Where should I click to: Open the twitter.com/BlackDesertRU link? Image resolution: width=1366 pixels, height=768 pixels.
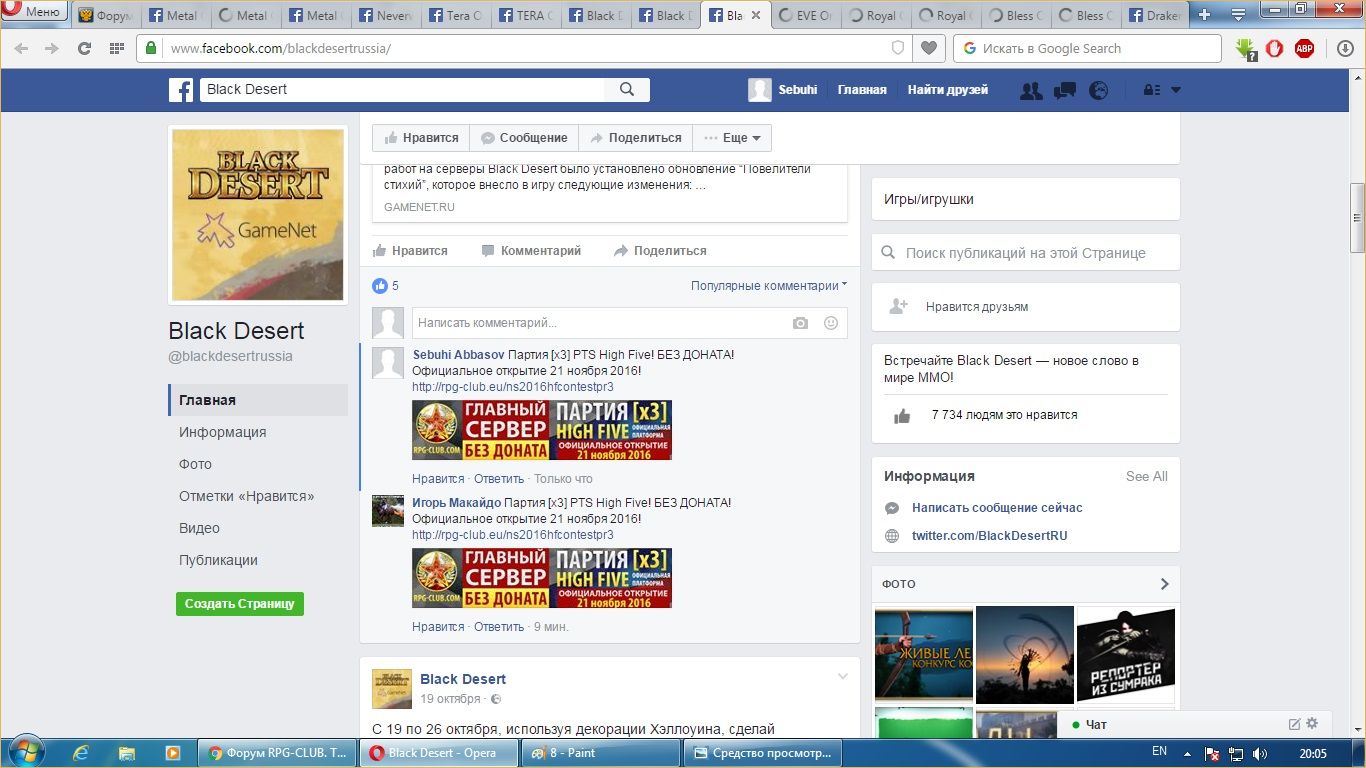point(989,536)
